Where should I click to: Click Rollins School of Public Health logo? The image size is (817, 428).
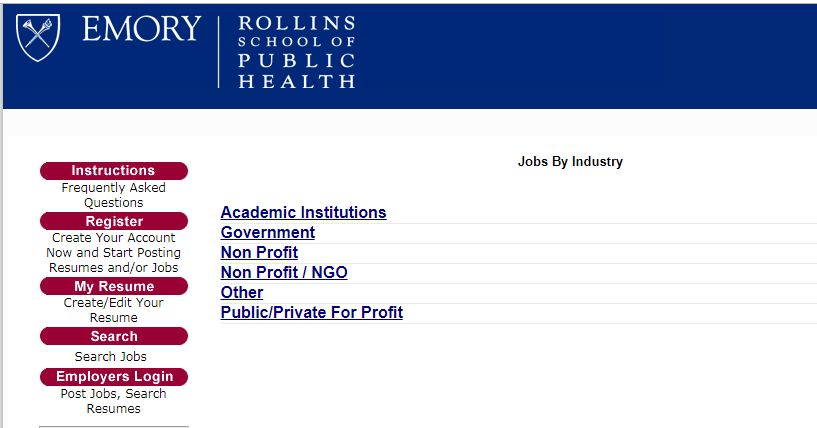(296, 52)
